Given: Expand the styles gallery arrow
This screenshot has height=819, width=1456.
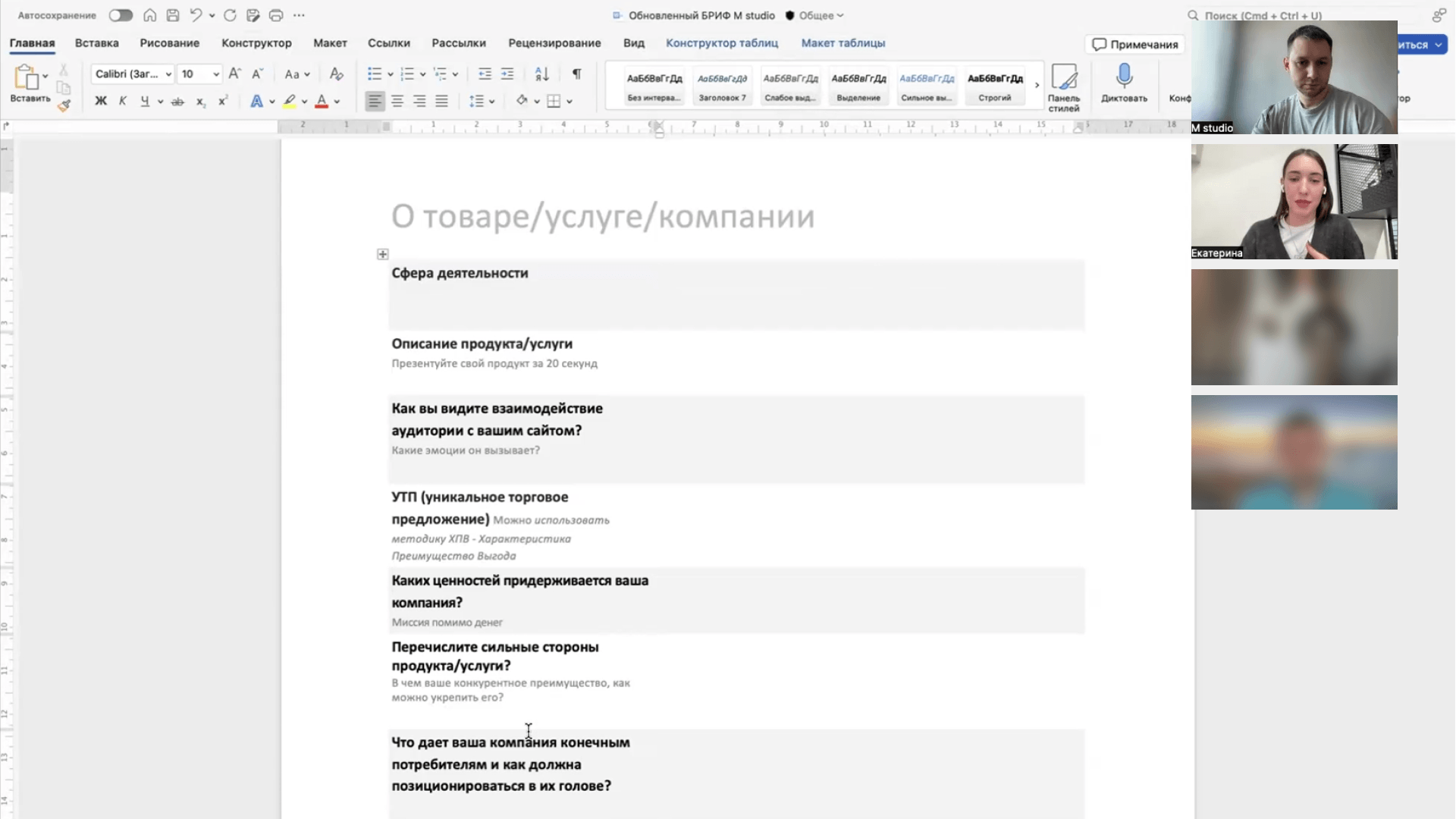Looking at the screenshot, I should click(x=1037, y=85).
